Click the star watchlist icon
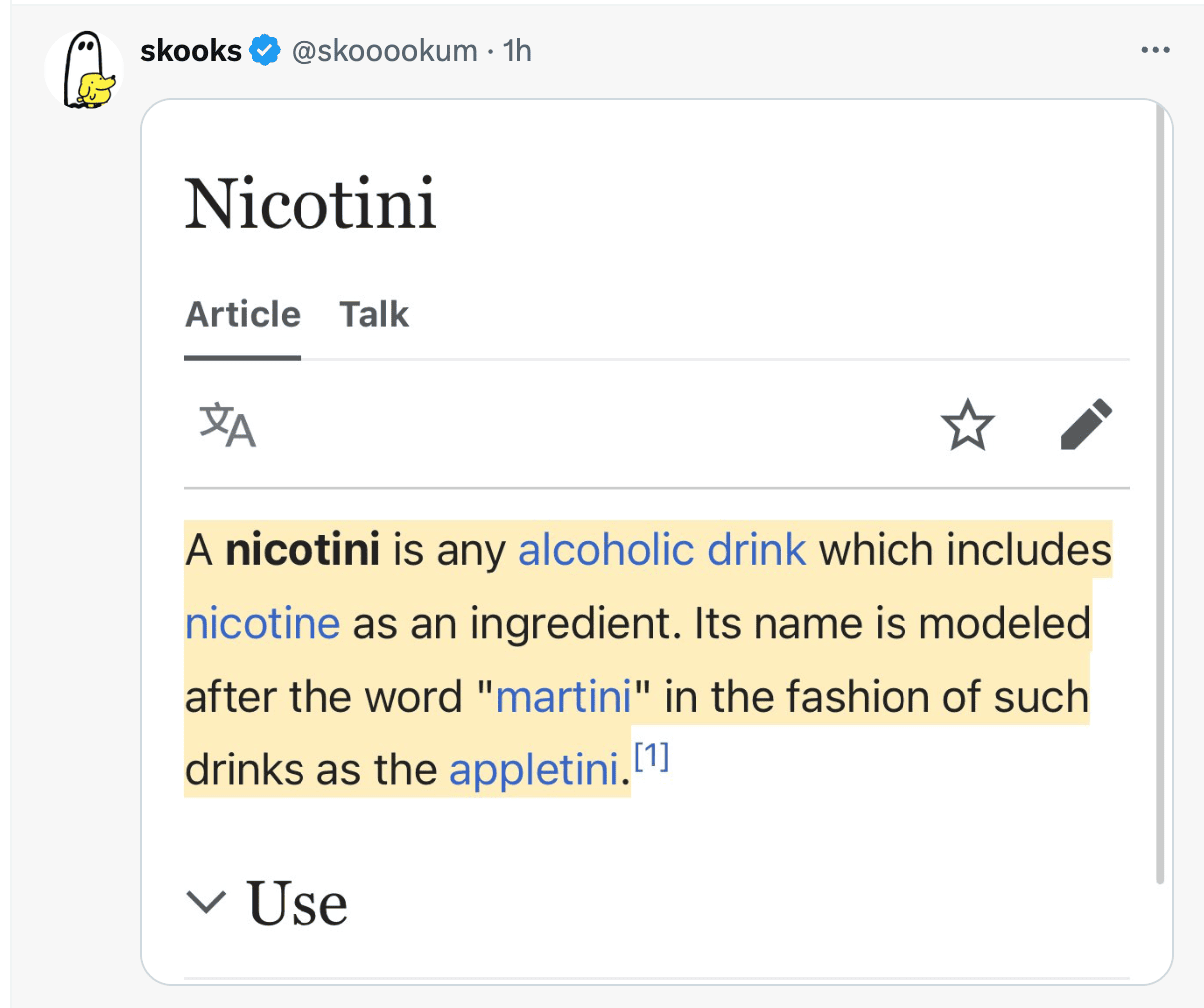 967,425
